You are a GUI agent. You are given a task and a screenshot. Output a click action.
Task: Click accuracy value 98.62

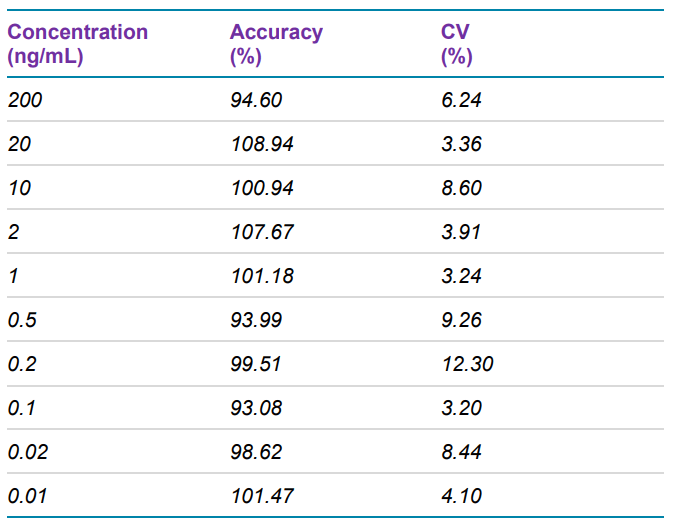(x=256, y=452)
